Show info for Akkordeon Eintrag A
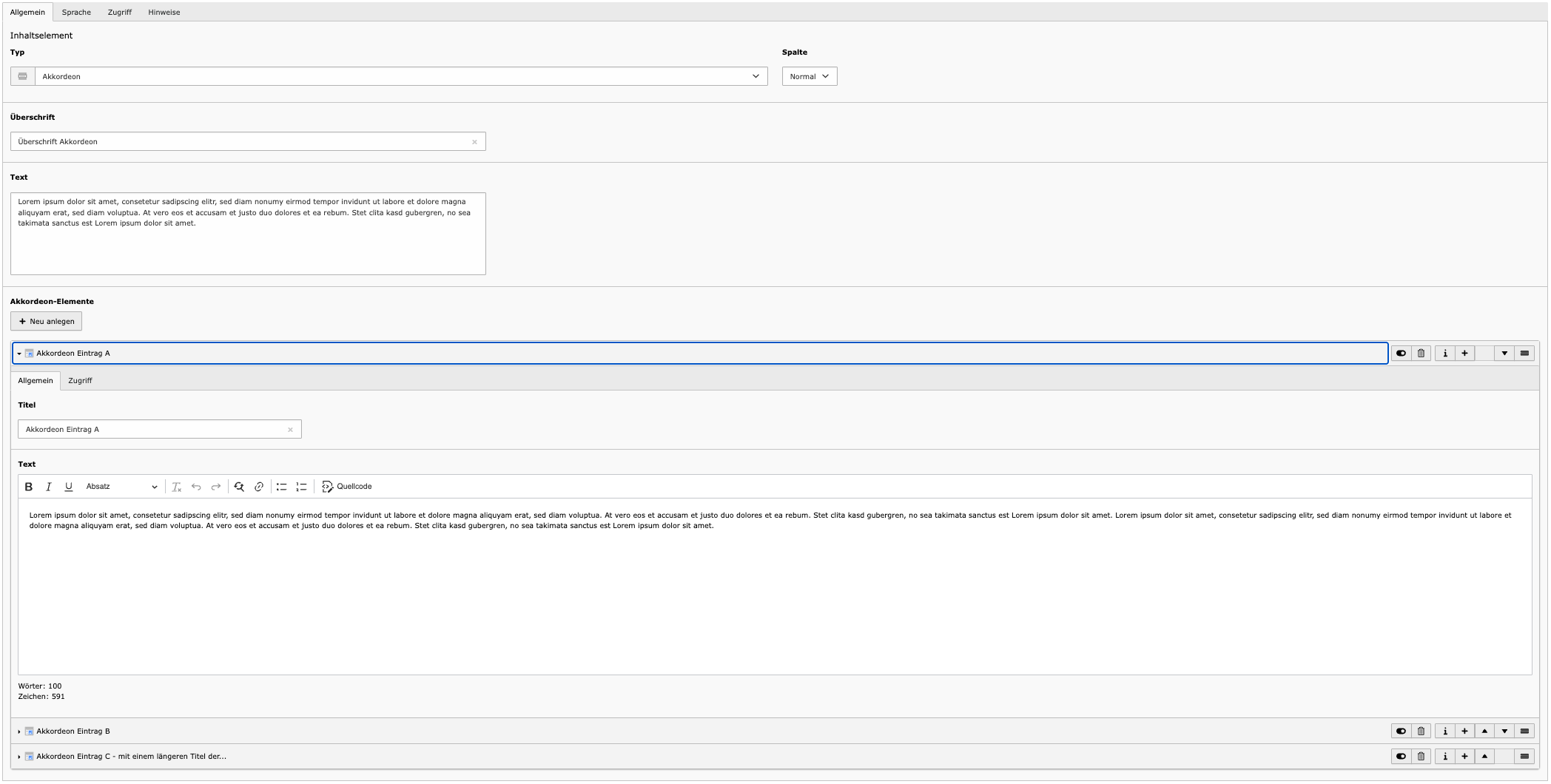 click(x=1445, y=354)
